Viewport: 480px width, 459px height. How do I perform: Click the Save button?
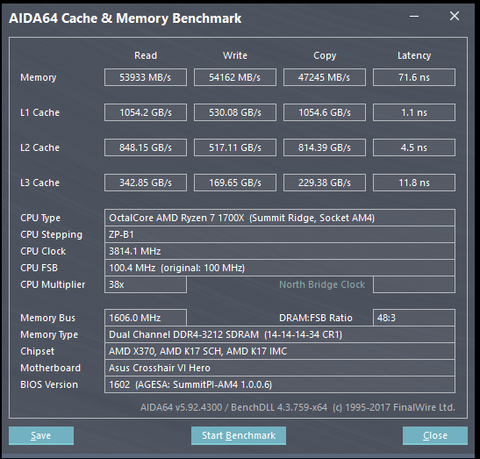41,435
